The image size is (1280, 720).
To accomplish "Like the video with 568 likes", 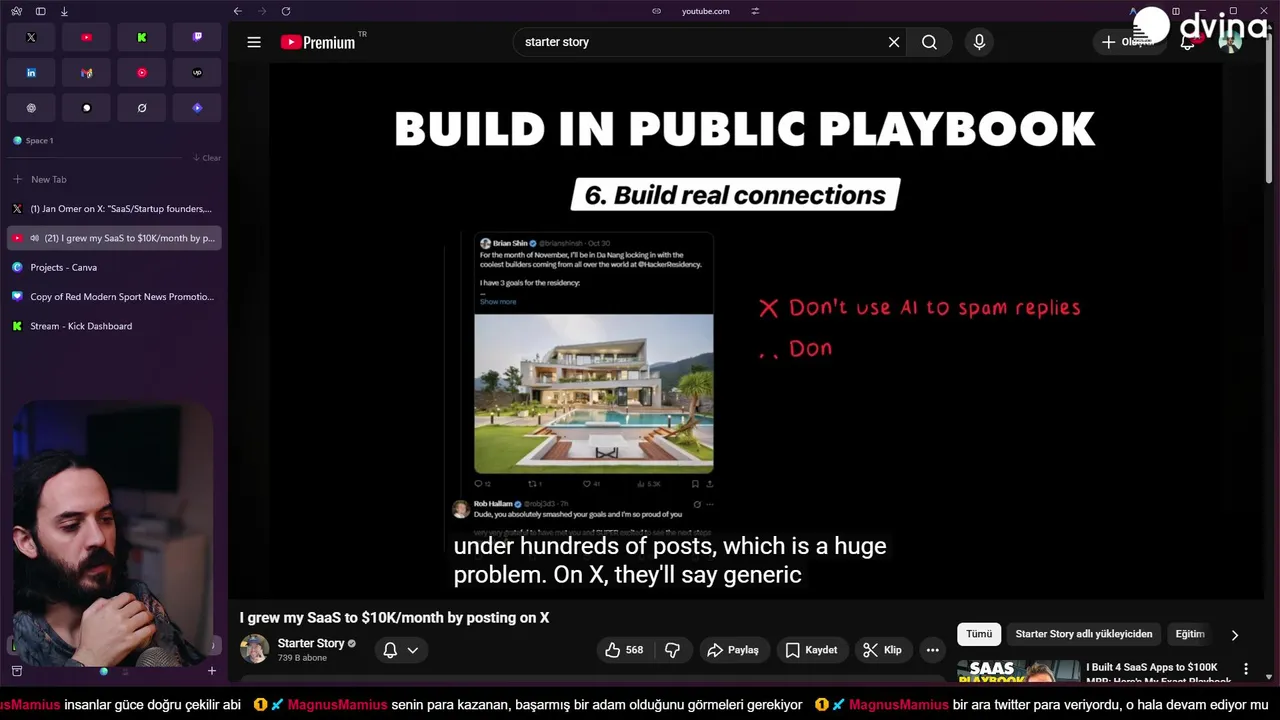I will point(624,650).
